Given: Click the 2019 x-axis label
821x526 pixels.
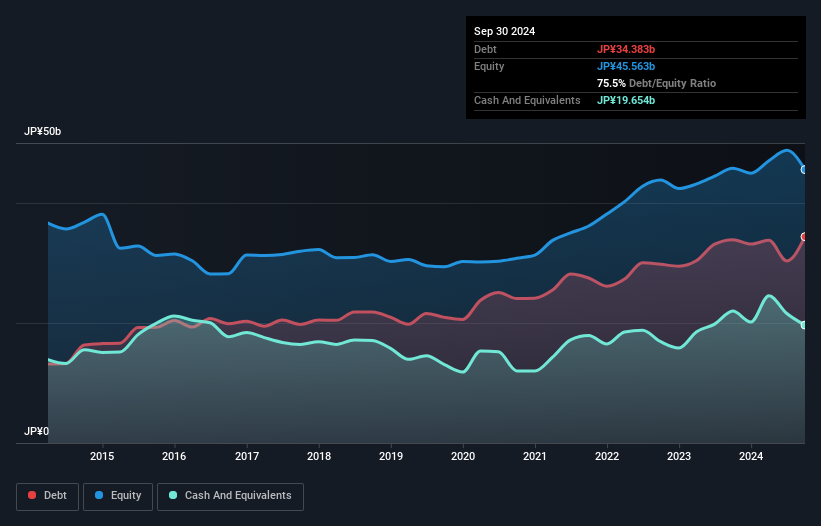Looking at the screenshot, I should pyautogui.click(x=391, y=456).
